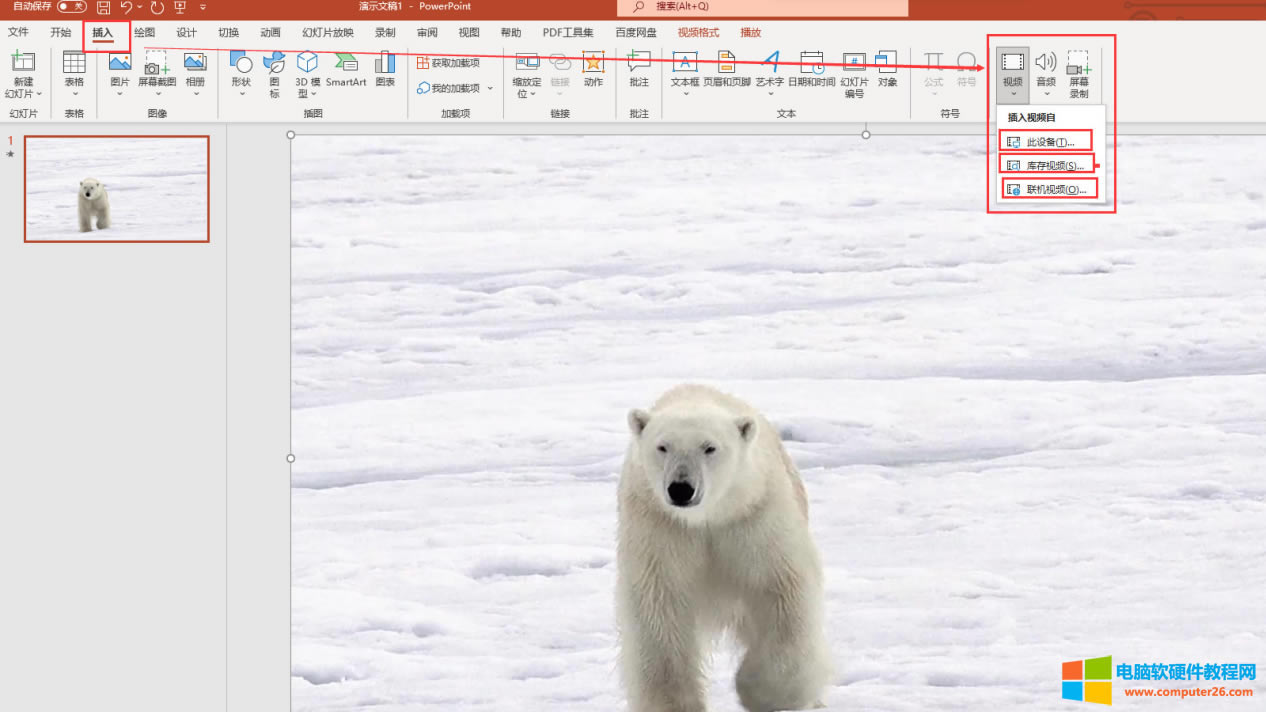Click the 获取加载项 button

click(448, 63)
